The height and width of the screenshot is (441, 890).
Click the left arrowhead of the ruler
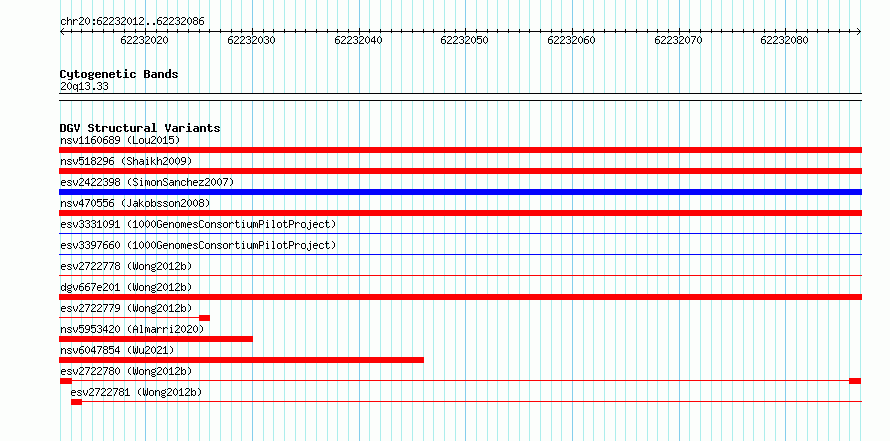click(62, 32)
